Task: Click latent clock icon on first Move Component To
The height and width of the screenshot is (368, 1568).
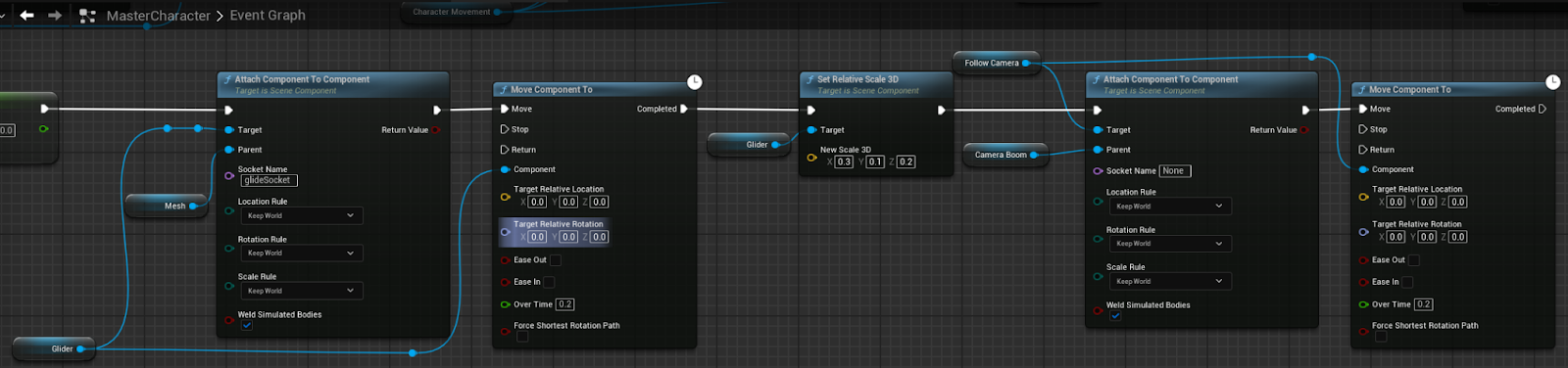Action: [694, 82]
